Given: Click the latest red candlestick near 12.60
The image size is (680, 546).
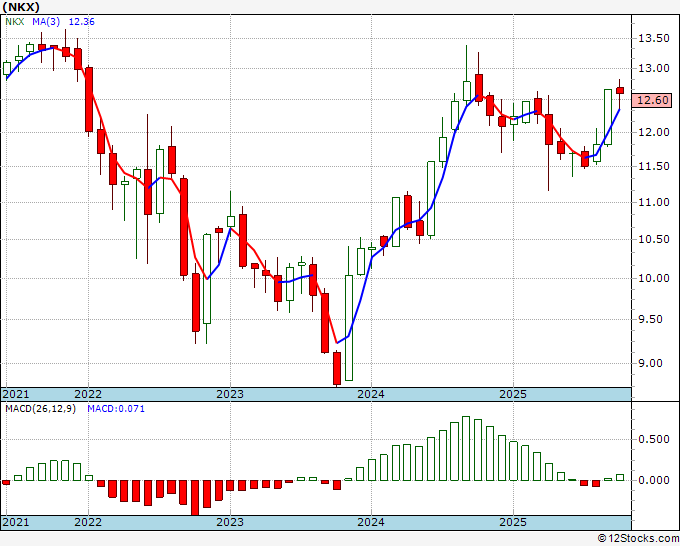Looking at the screenshot, I should pyautogui.click(x=620, y=90).
